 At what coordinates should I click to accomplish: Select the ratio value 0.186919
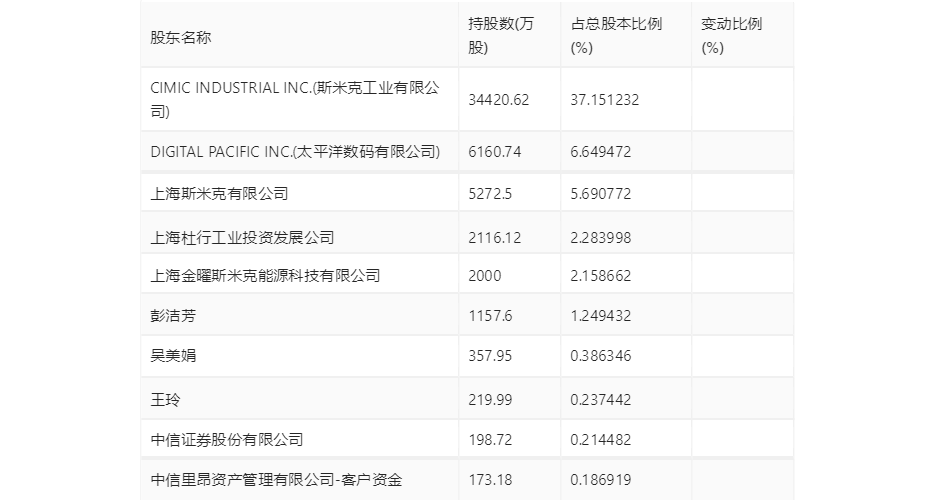[x=600, y=480]
